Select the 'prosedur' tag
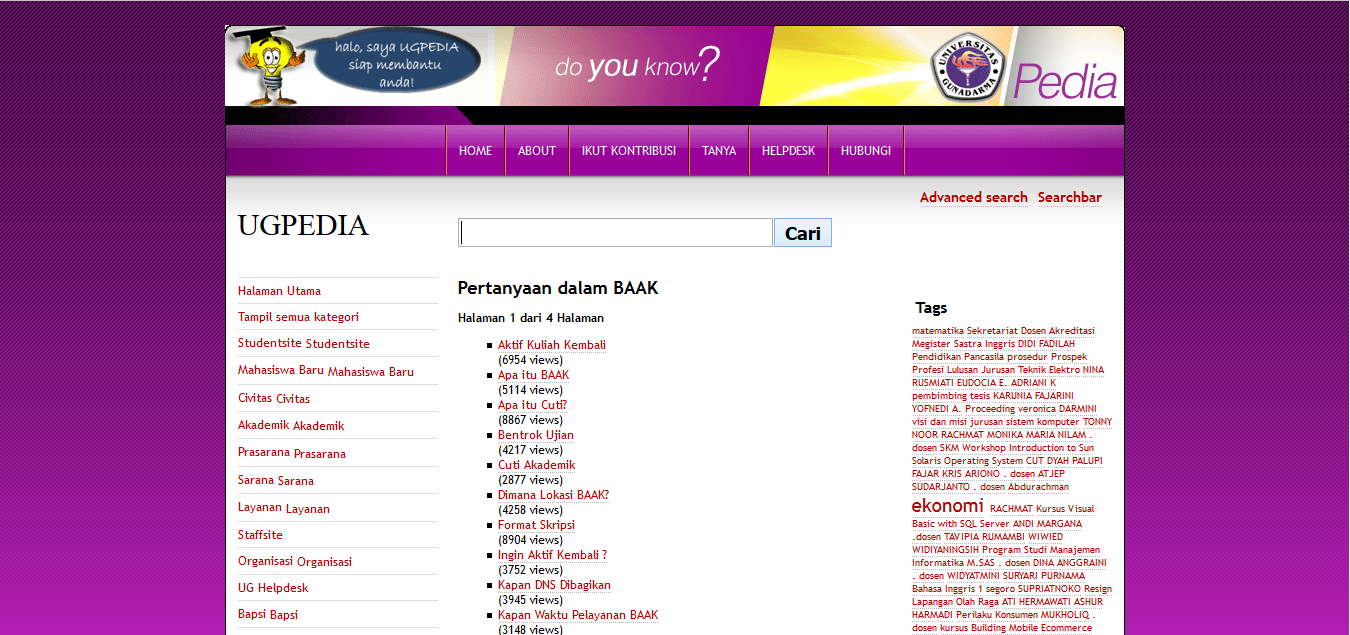 click(1027, 357)
